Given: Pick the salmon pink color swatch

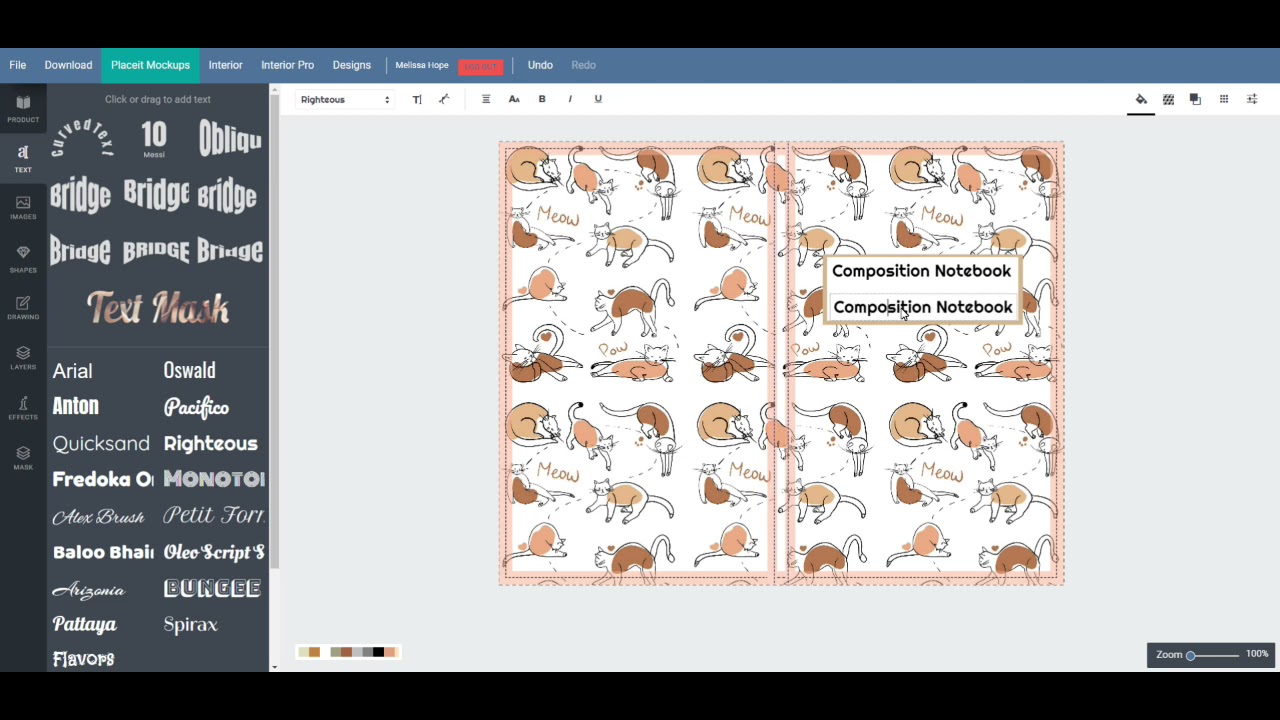Looking at the screenshot, I should pos(390,652).
